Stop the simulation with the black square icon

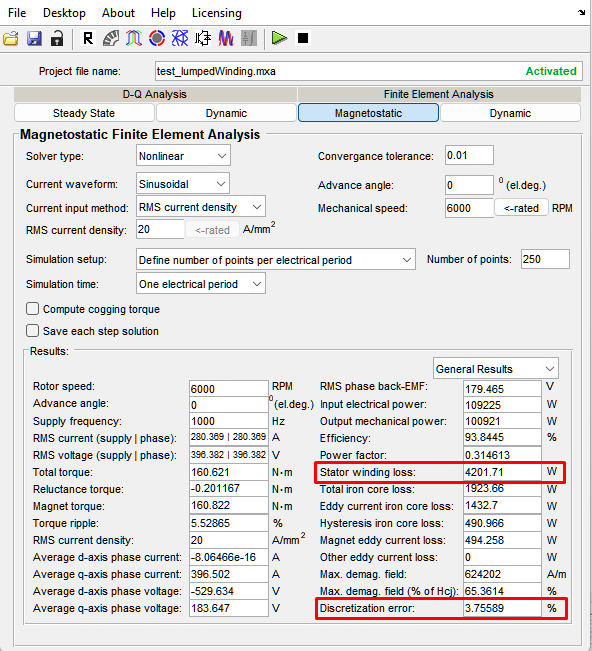(303, 38)
